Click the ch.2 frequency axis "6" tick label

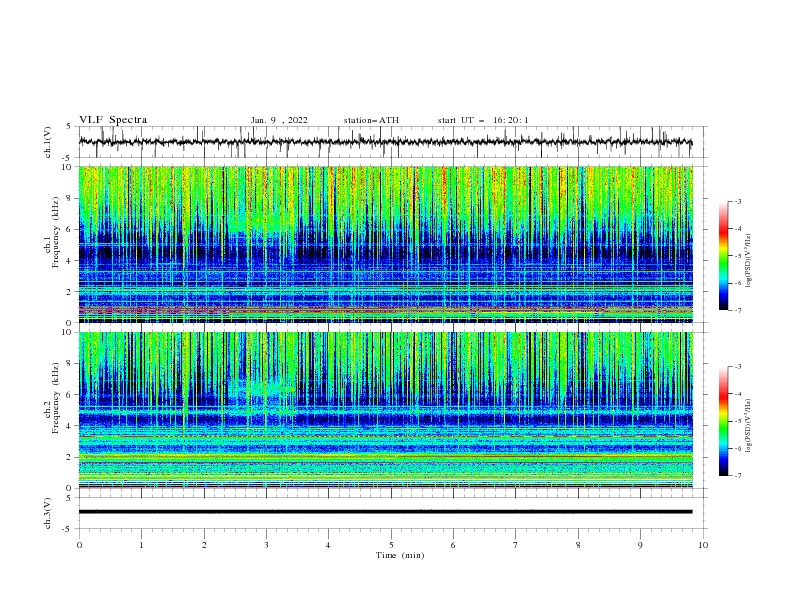70,395
